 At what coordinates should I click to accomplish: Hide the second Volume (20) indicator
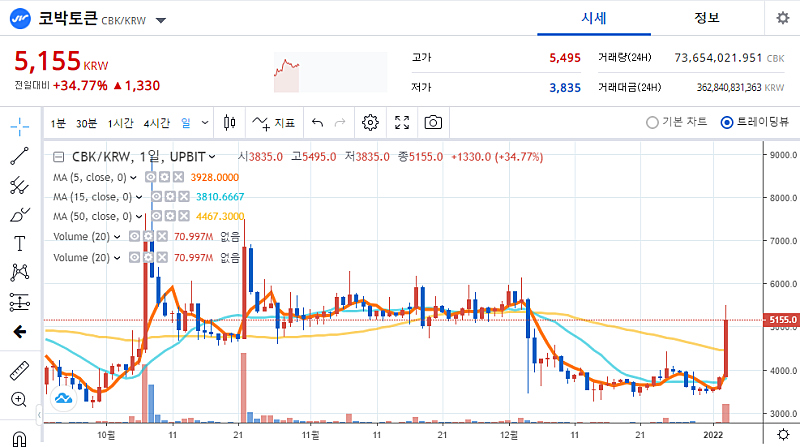(x=134, y=257)
